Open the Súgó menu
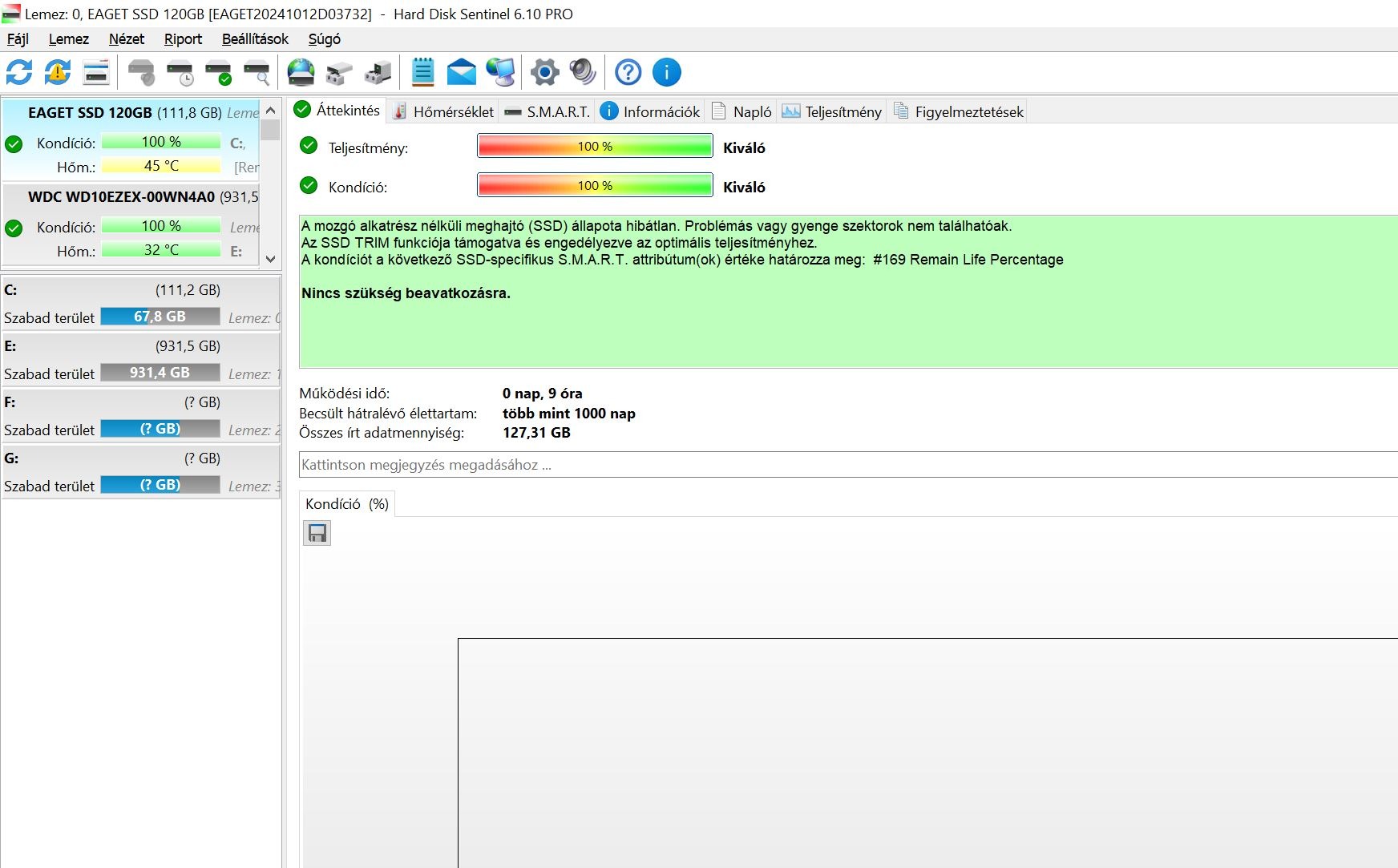Image resolution: width=1398 pixels, height=868 pixels. tap(325, 39)
